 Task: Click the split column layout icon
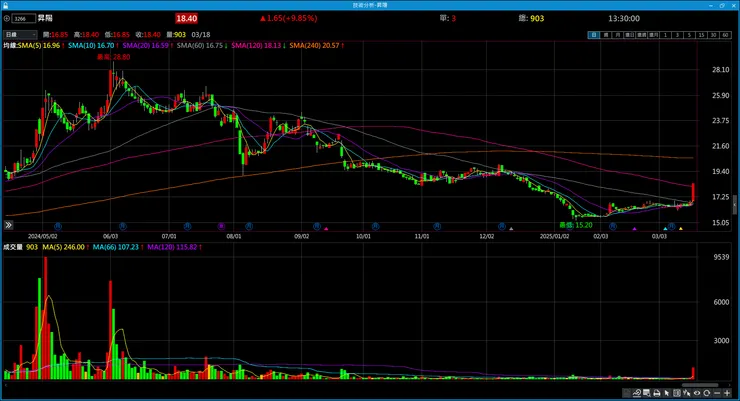[677, 393]
